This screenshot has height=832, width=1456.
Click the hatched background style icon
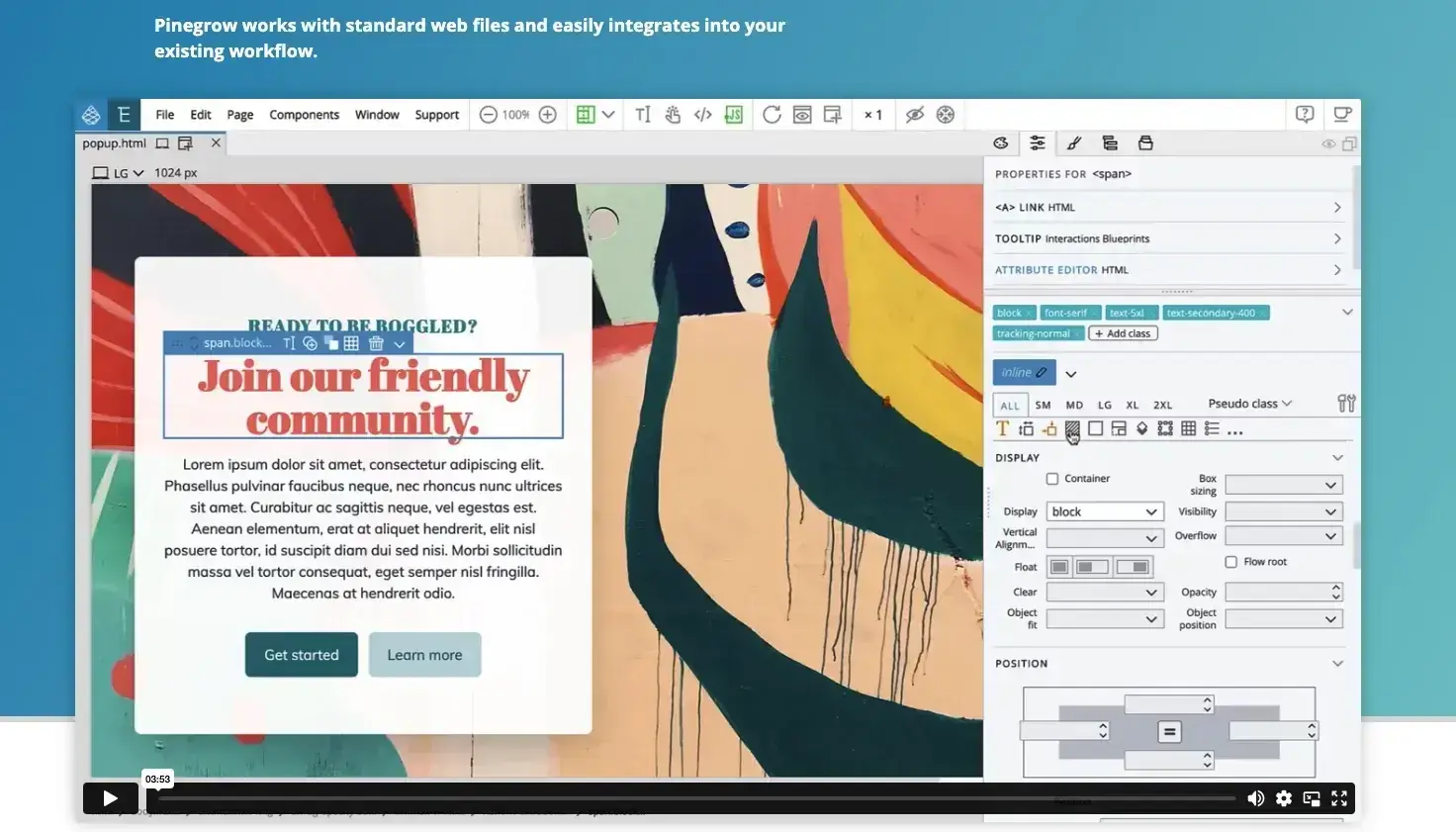click(1072, 428)
